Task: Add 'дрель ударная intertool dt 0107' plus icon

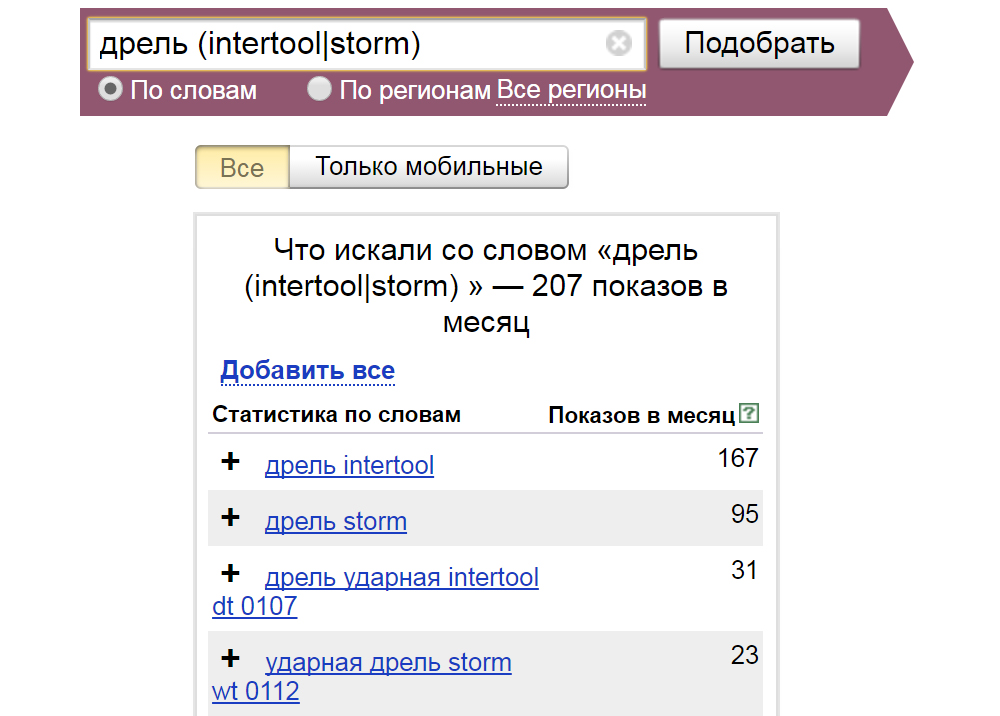Action: tap(231, 574)
